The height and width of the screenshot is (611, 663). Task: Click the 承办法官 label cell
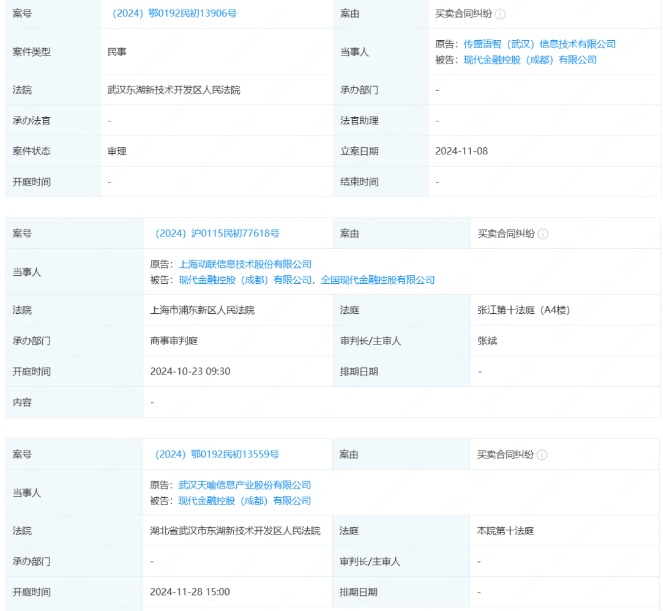pos(53,121)
